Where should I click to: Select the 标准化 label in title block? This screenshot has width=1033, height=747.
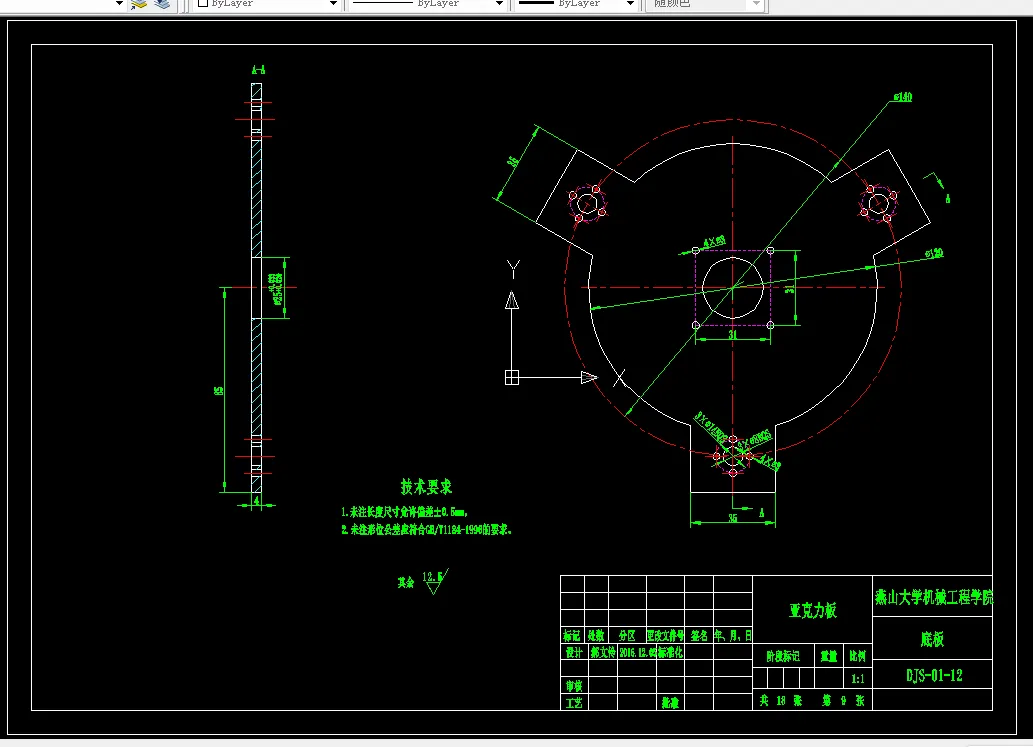click(x=671, y=652)
